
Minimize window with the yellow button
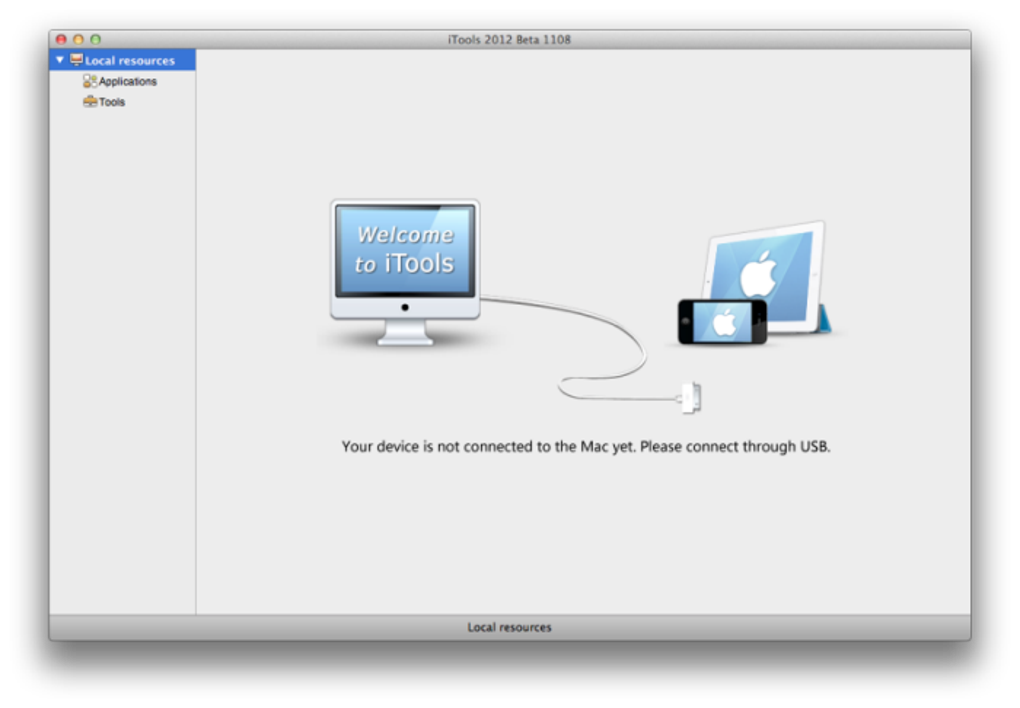tap(78, 40)
